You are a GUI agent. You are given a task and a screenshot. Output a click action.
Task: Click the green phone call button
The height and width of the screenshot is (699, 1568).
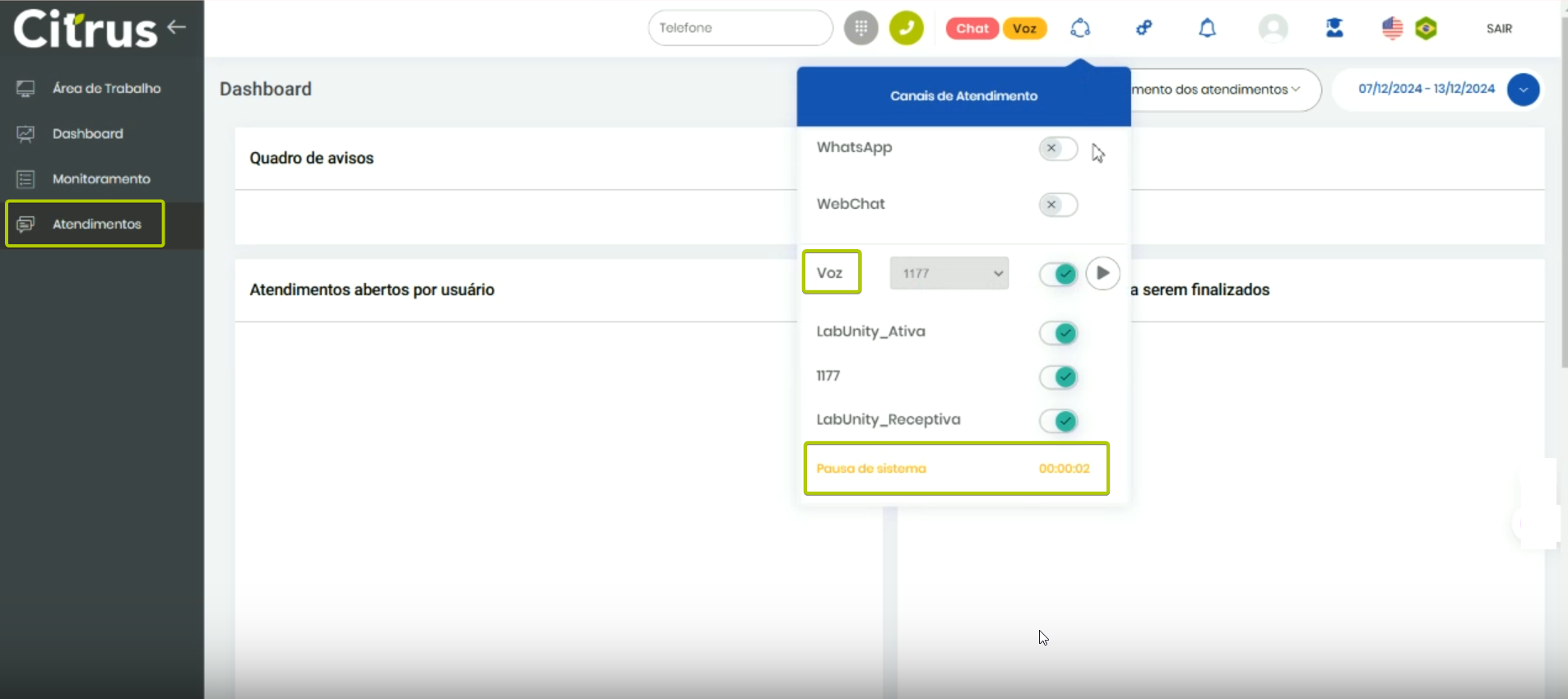pos(906,28)
